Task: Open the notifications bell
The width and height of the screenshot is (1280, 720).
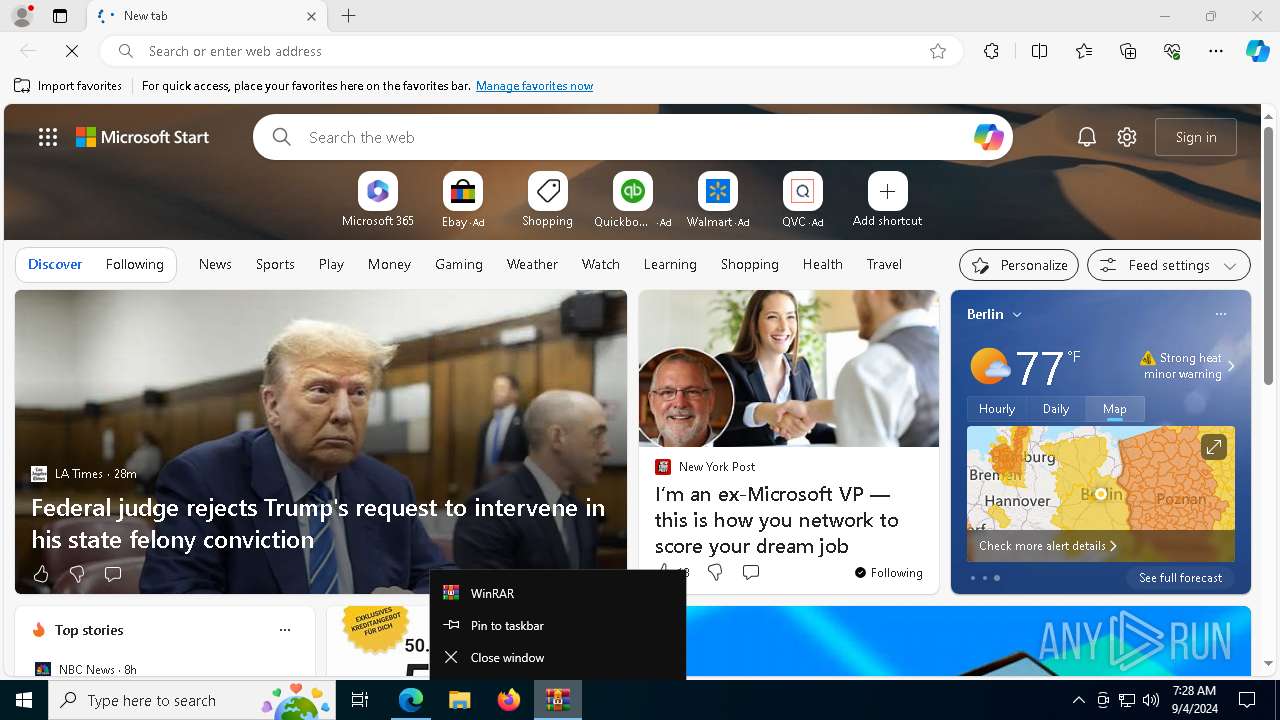Action: click(x=1087, y=137)
